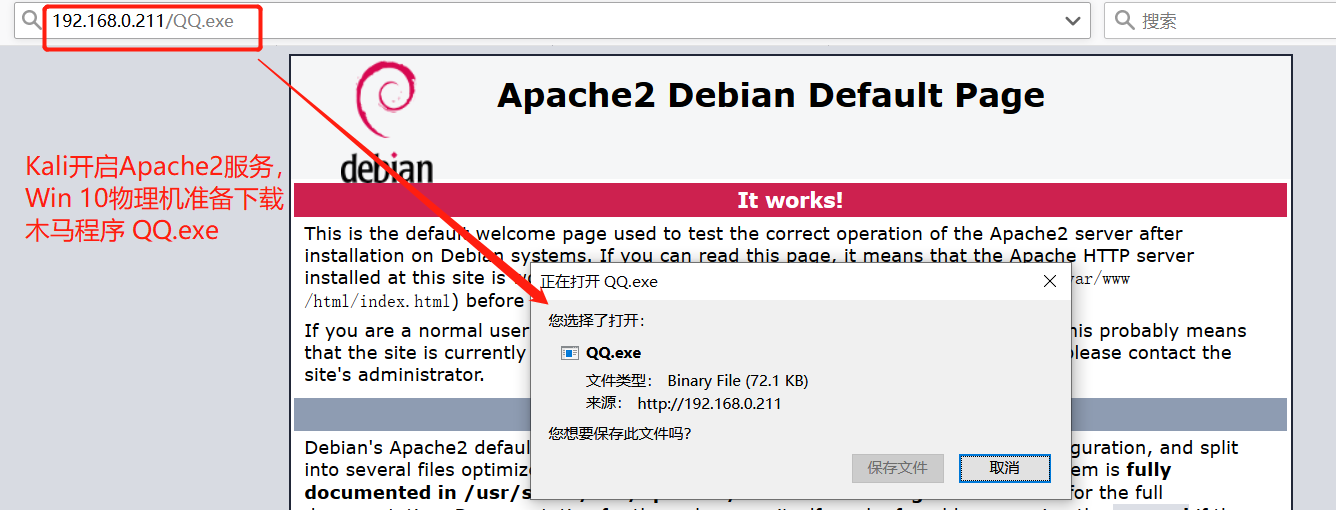Click the source URL http://192.168.0.211

(709, 403)
